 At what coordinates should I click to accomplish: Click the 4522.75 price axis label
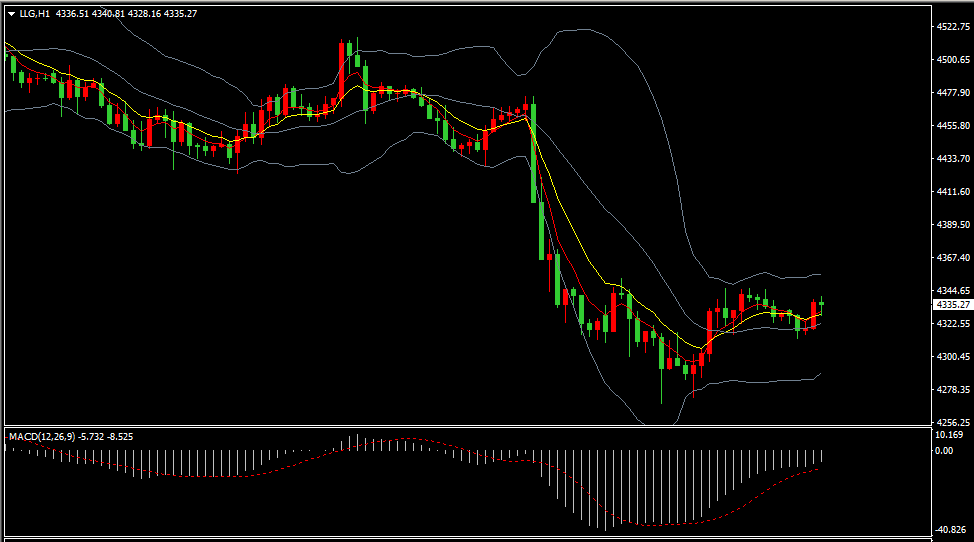pos(954,27)
